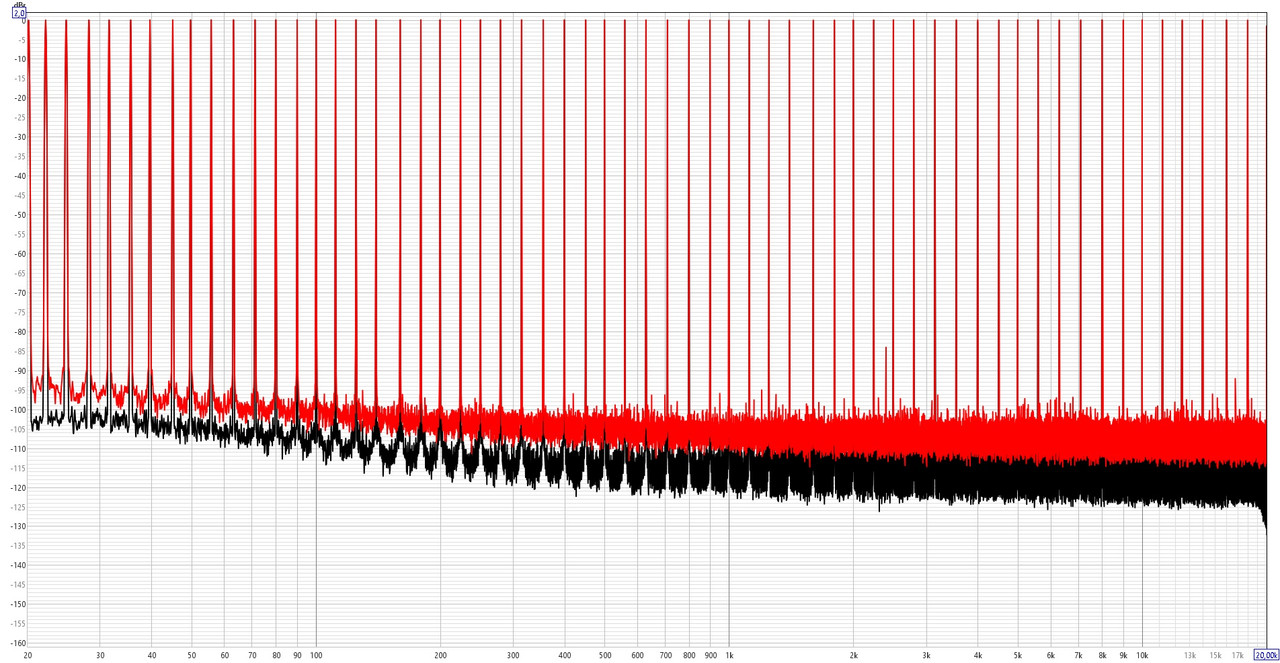Click the 500 label on frequency axis
This screenshot has width=1280, height=663.
tap(604, 656)
